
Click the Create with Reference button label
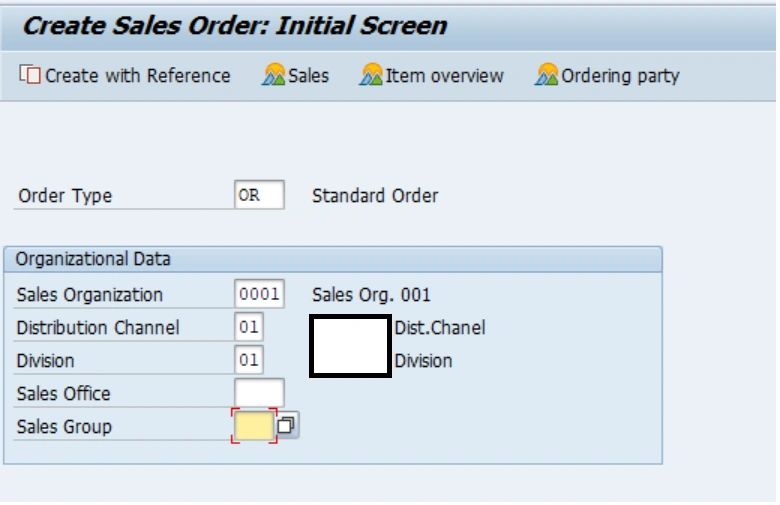(x=138, y=76)
